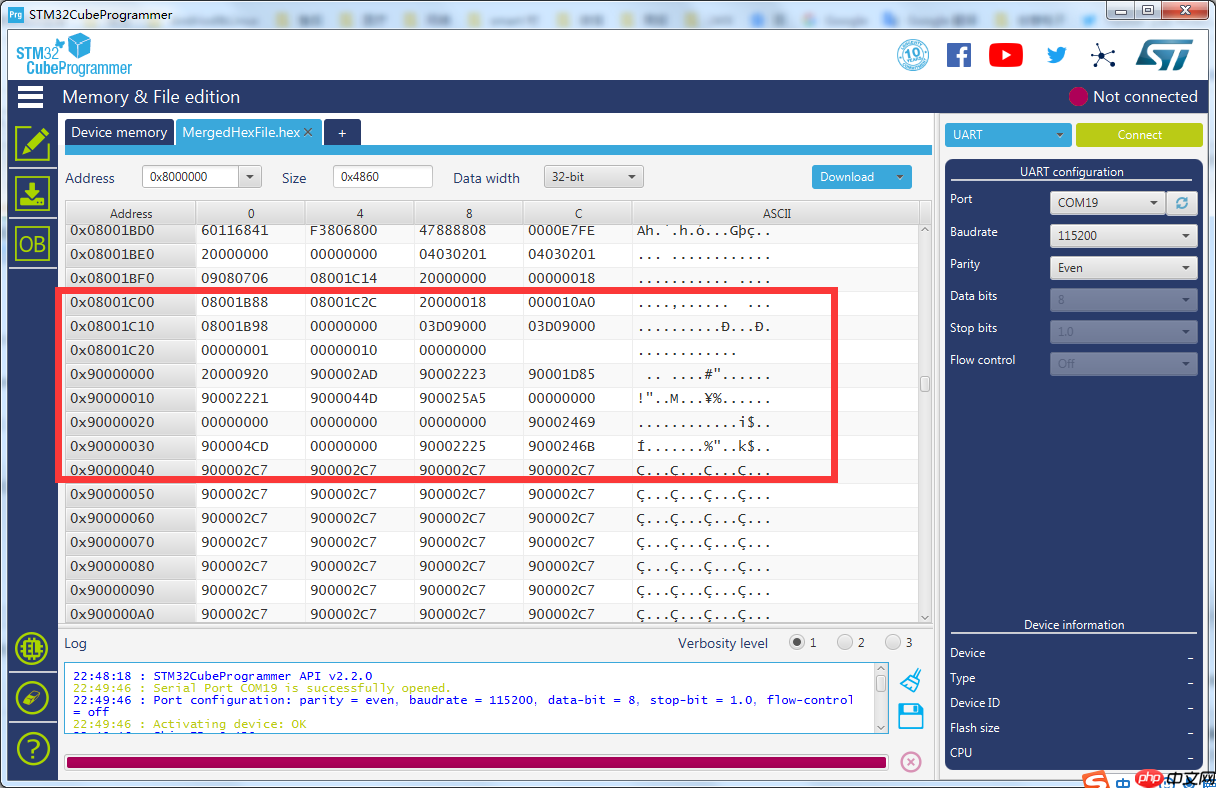Click the Connect button
Viewport: 1216px width, 788px height.
(1139, 133)
